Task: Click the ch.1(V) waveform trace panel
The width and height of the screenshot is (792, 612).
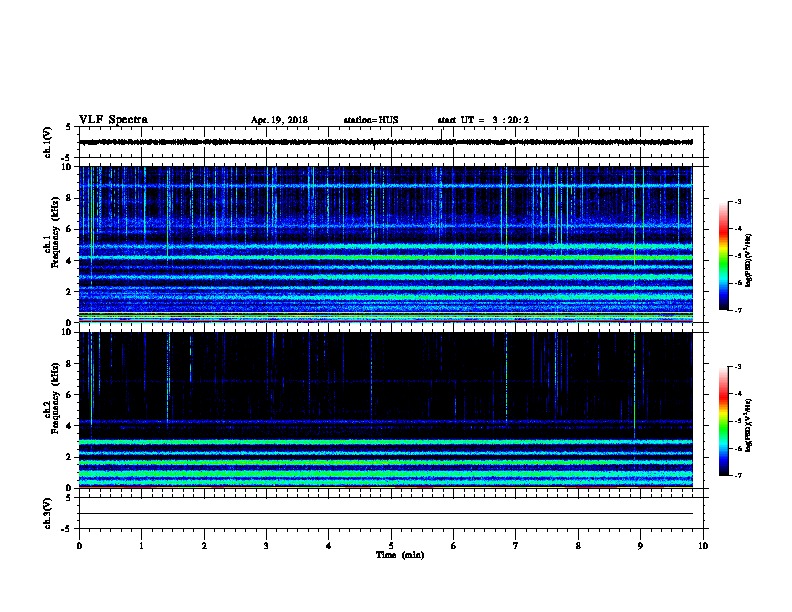Action: click(x=391, y=142)
